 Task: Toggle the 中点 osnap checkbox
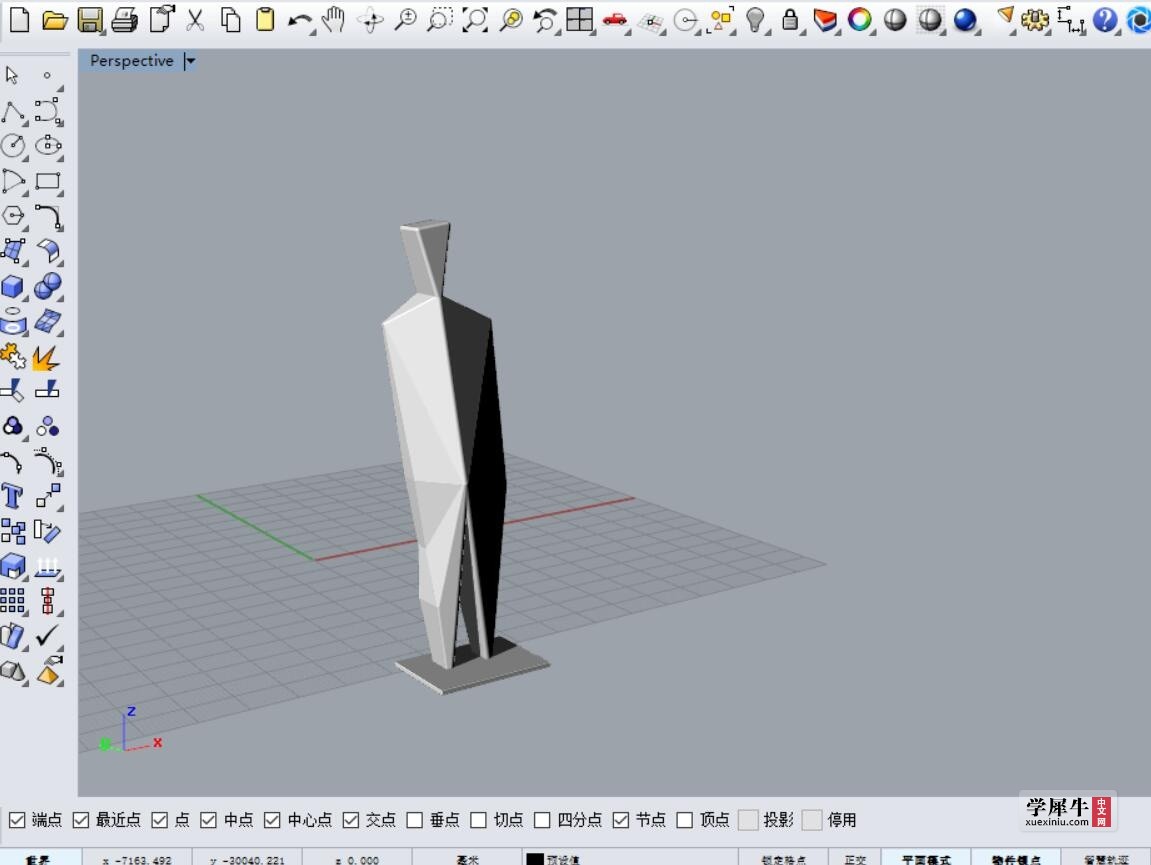(x=208, y=819)
